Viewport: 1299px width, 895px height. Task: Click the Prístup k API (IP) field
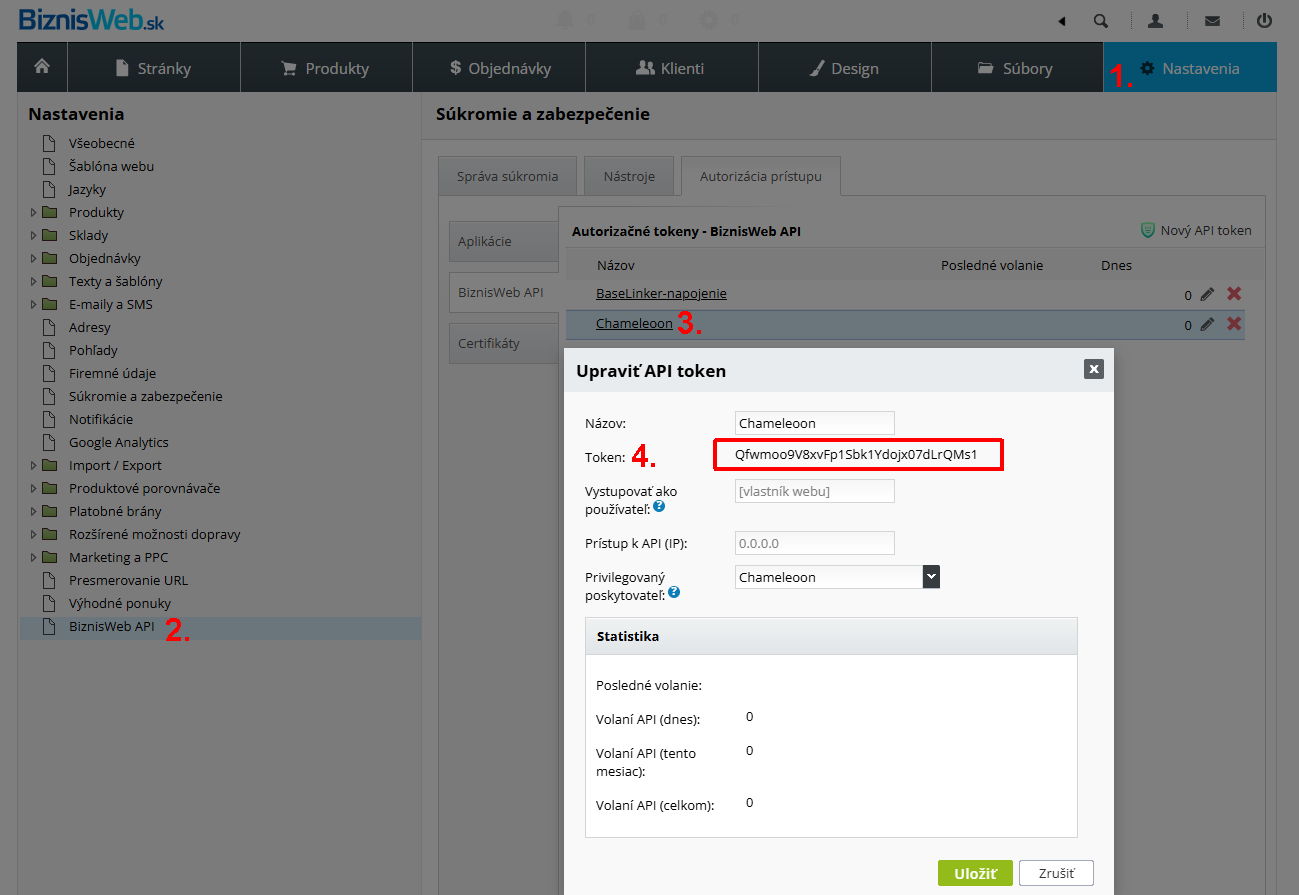(814, 543)
